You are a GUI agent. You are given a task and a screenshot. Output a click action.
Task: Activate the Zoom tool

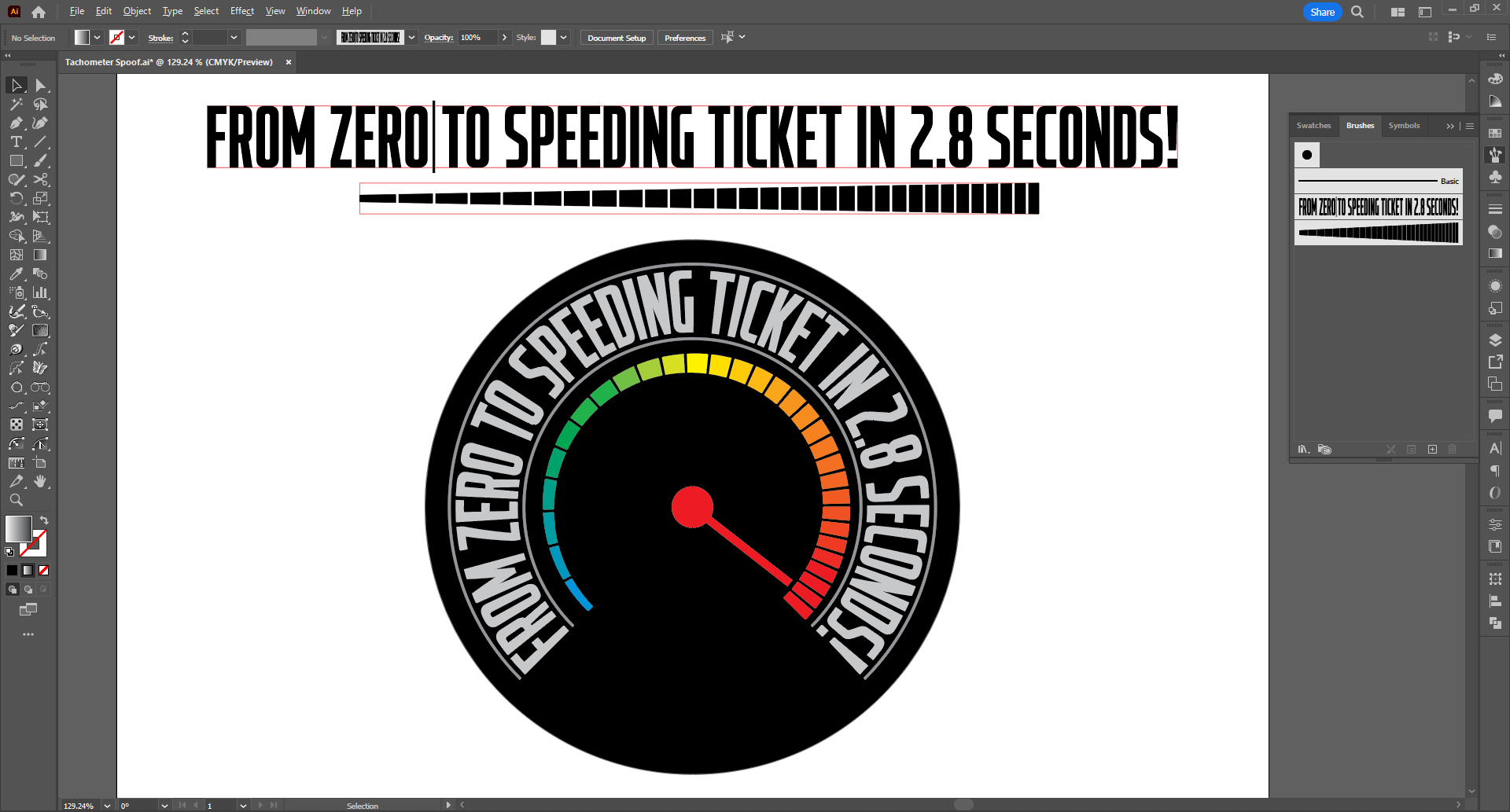pyautogui.click(x=16, y=500)
